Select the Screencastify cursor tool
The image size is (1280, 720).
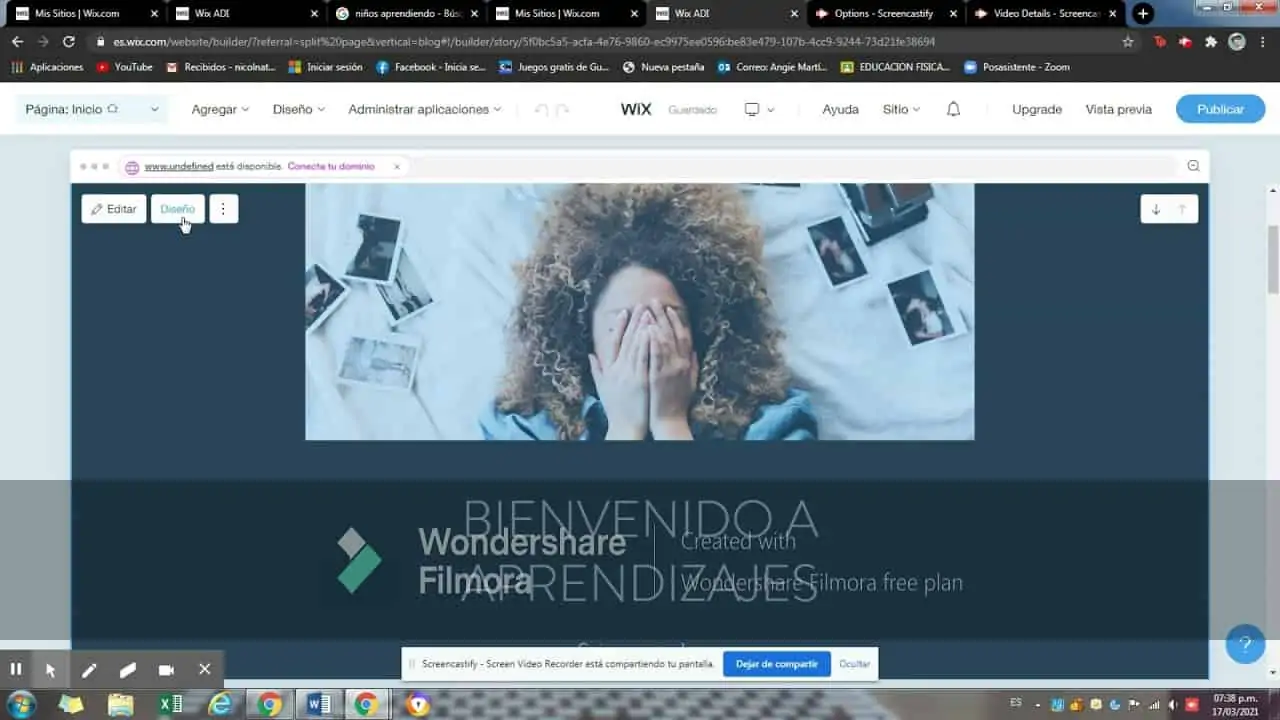[50, 670]
